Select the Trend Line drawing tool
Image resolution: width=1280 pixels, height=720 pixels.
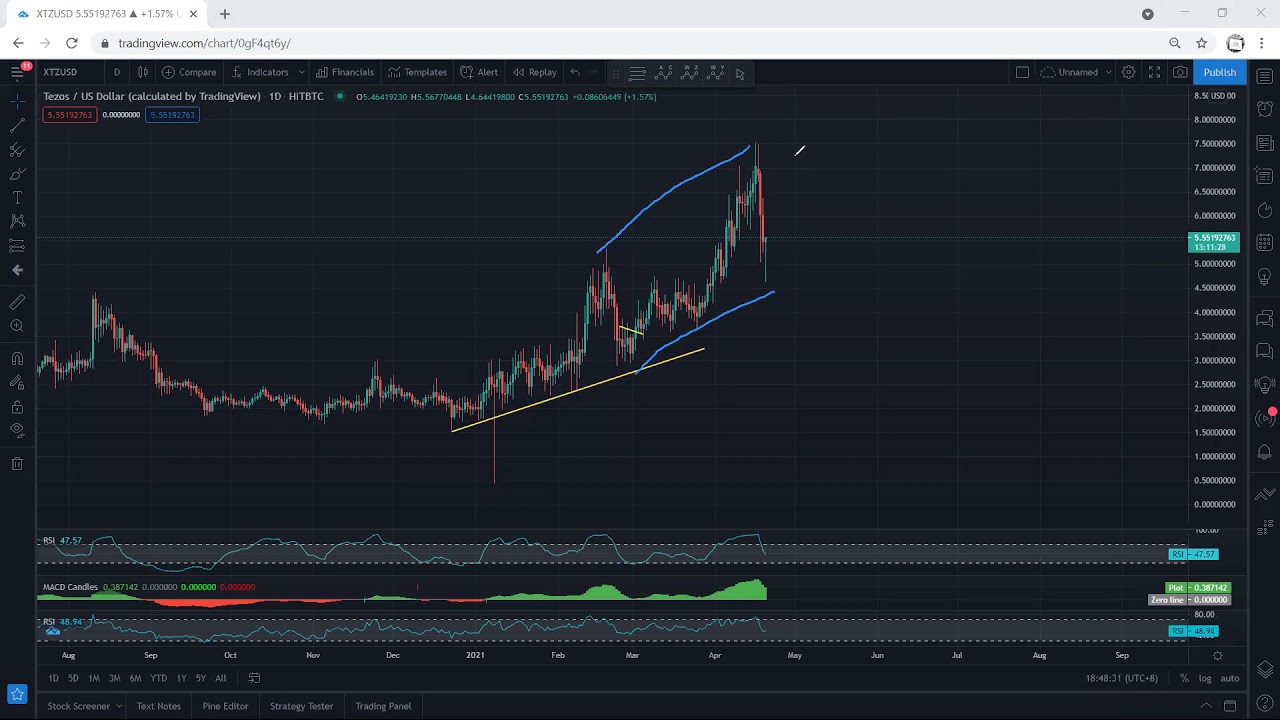click(17, 126)
